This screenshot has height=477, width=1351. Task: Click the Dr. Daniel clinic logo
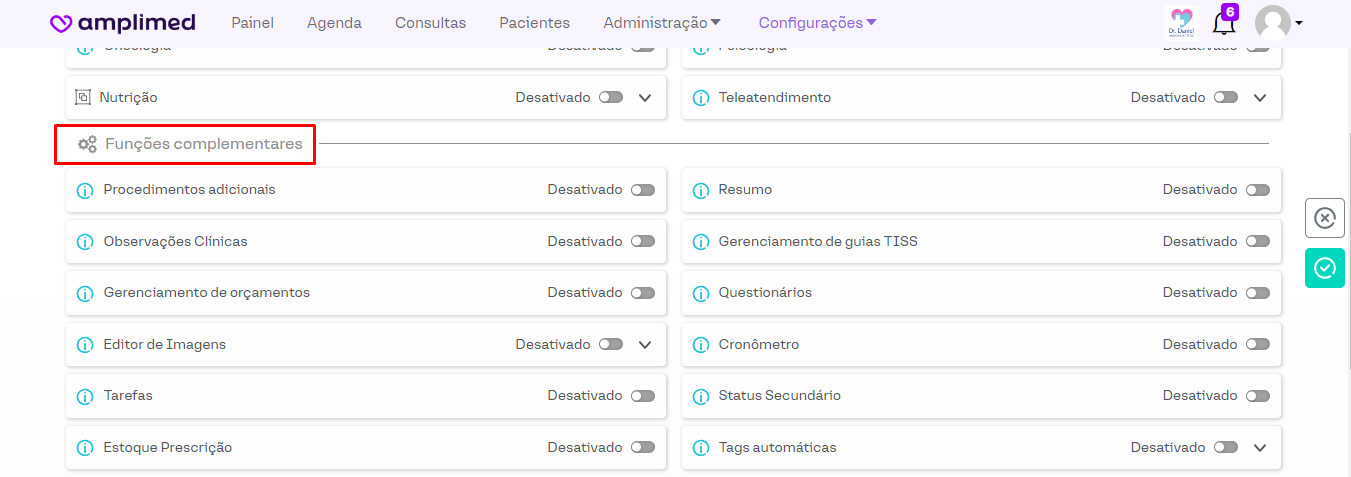(1180, 23)
